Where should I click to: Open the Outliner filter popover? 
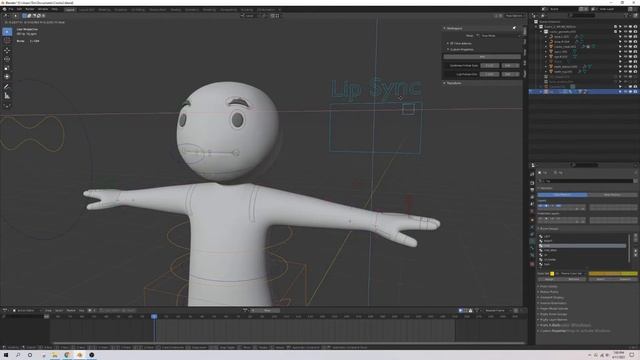coord(627,15)
